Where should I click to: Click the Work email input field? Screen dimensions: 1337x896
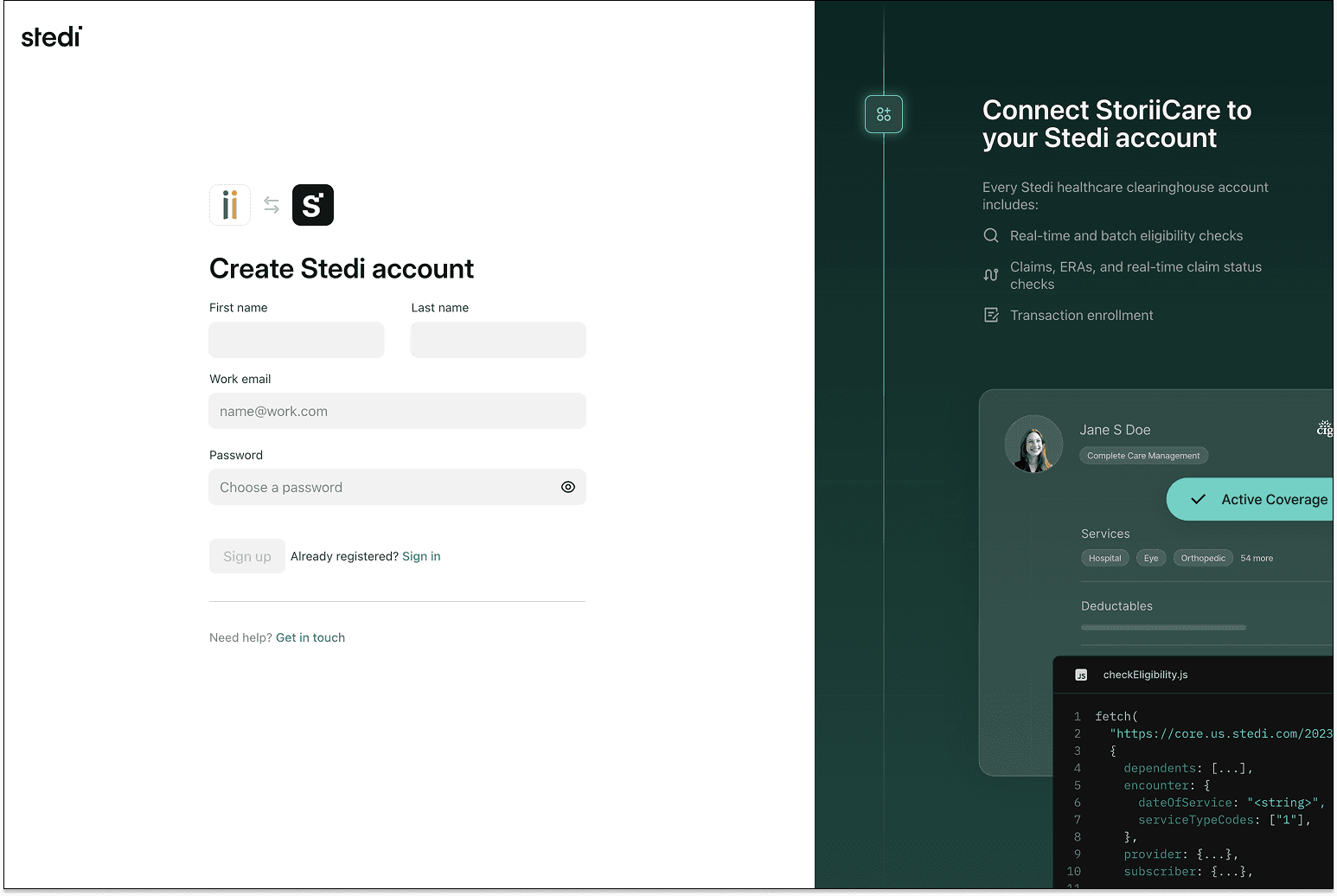[x=397, y=411]
